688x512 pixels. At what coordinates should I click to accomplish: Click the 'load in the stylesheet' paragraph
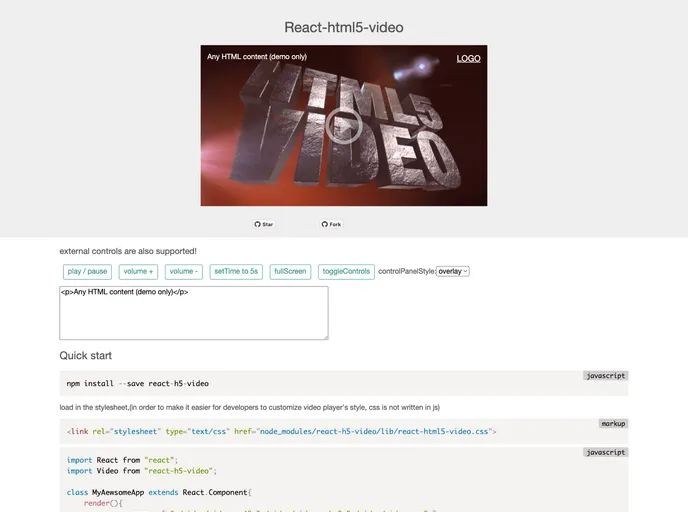click(x=250, y=408)
